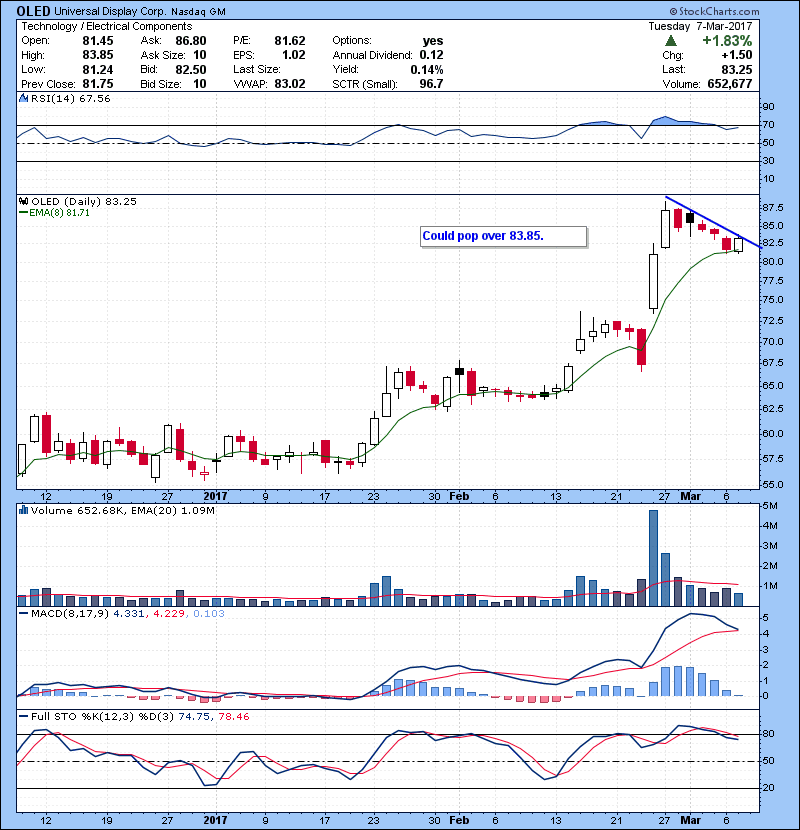Image resolution: width=800 pixels, height=830 pixels.
Task: Click the RSI(14) 67.56 panel label
Action: tap(71, 98)
